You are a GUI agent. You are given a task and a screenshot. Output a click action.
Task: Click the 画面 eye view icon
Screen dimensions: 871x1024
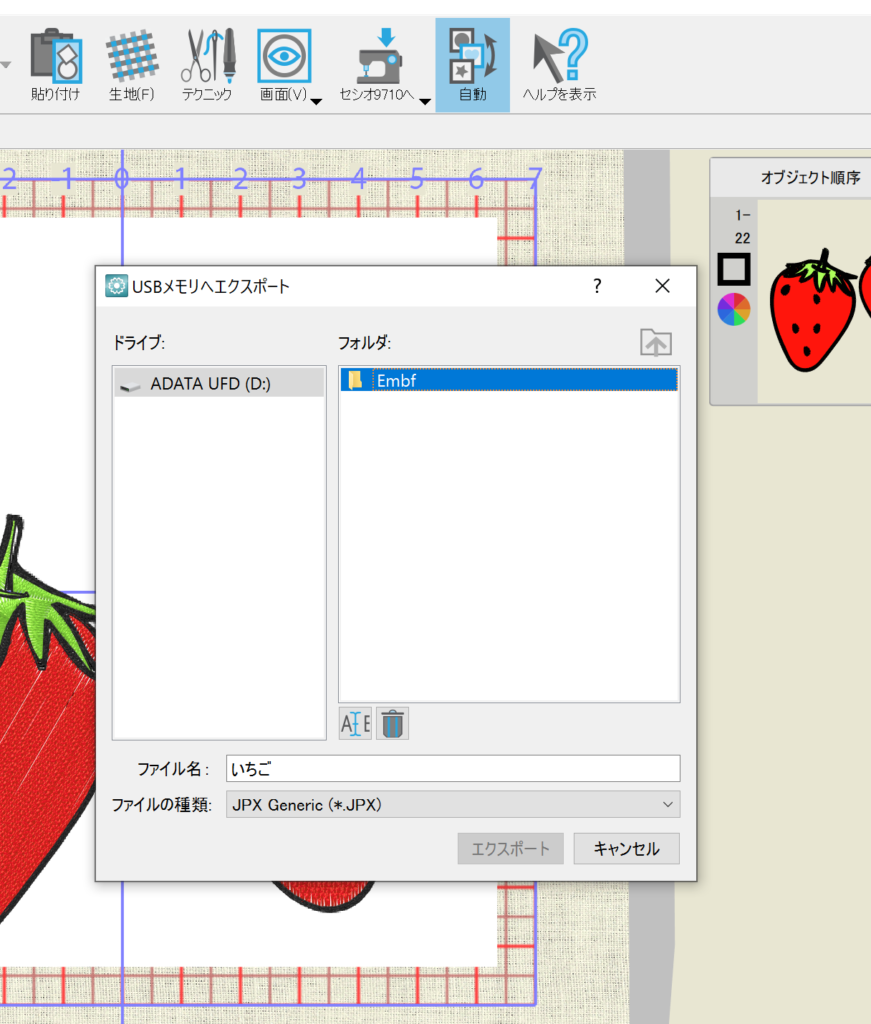coord(284,56)
